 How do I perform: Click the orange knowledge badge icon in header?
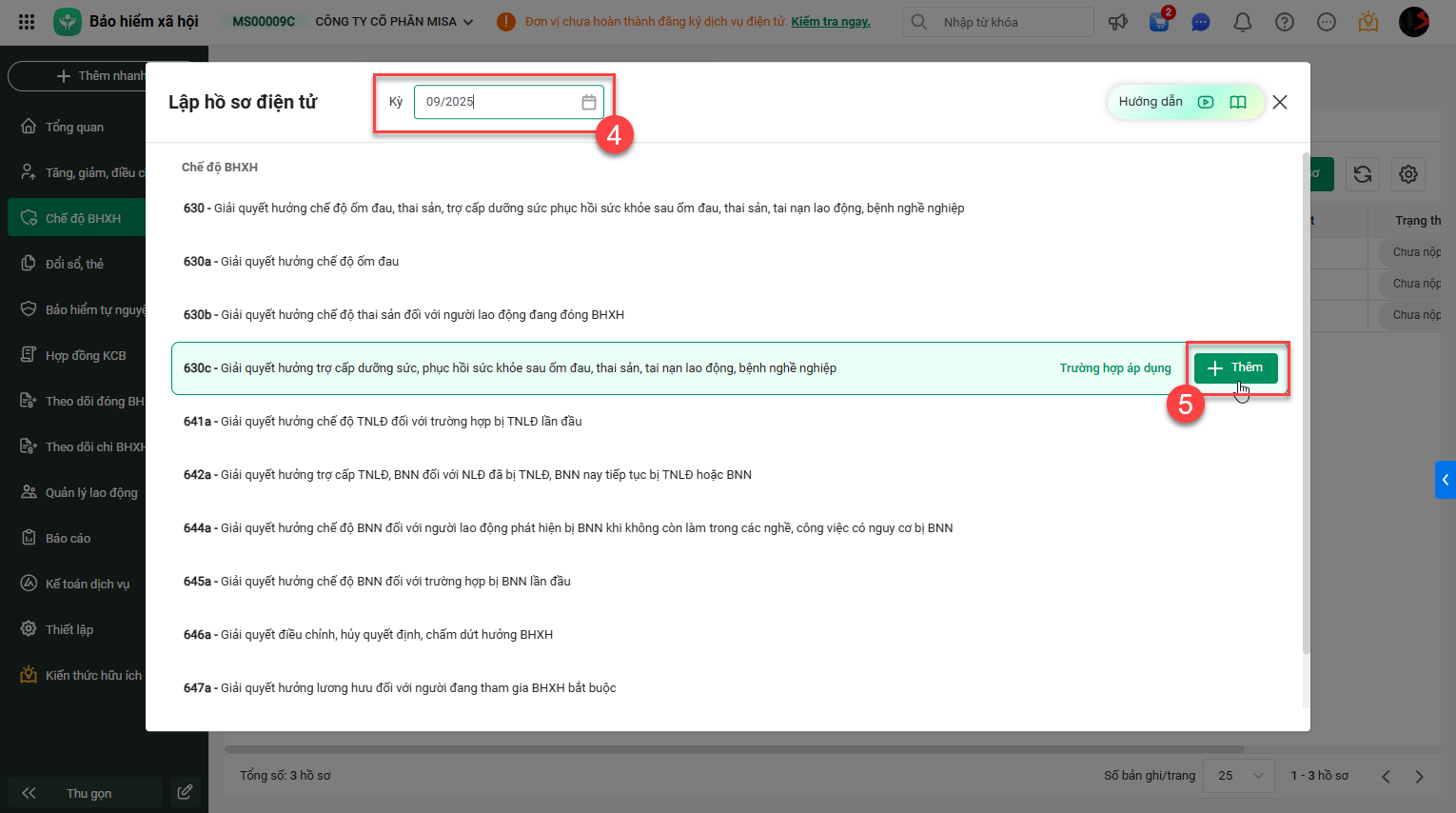(1368, 21)
